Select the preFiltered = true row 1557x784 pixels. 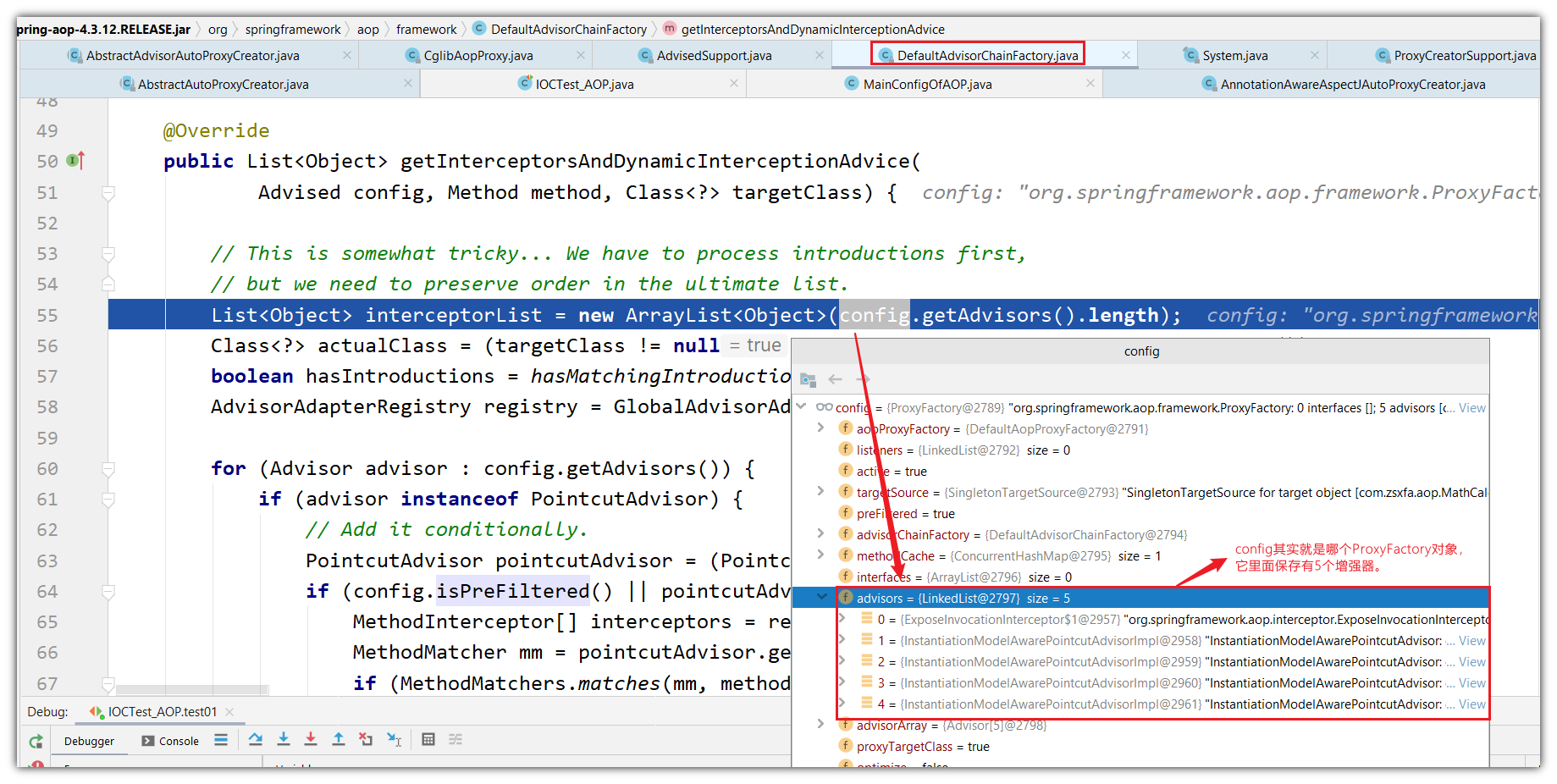pos(1140,513)
